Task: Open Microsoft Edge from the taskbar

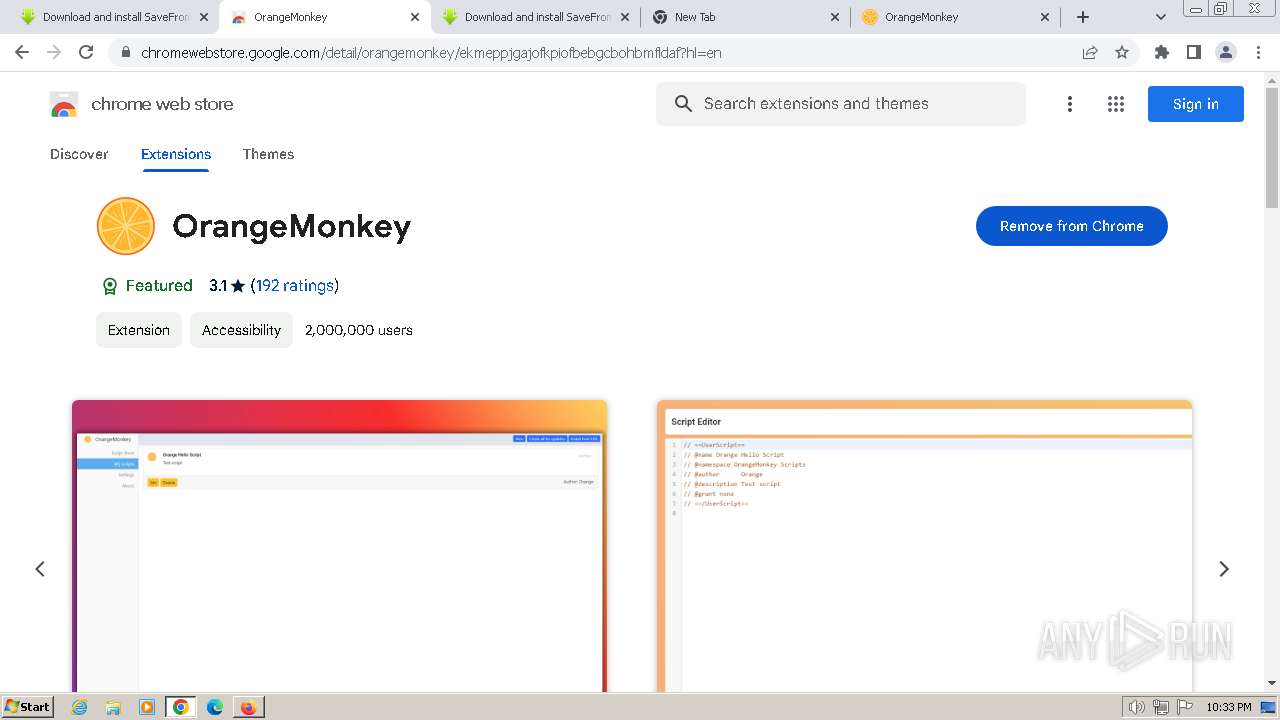Action: (x=215, y=707)
